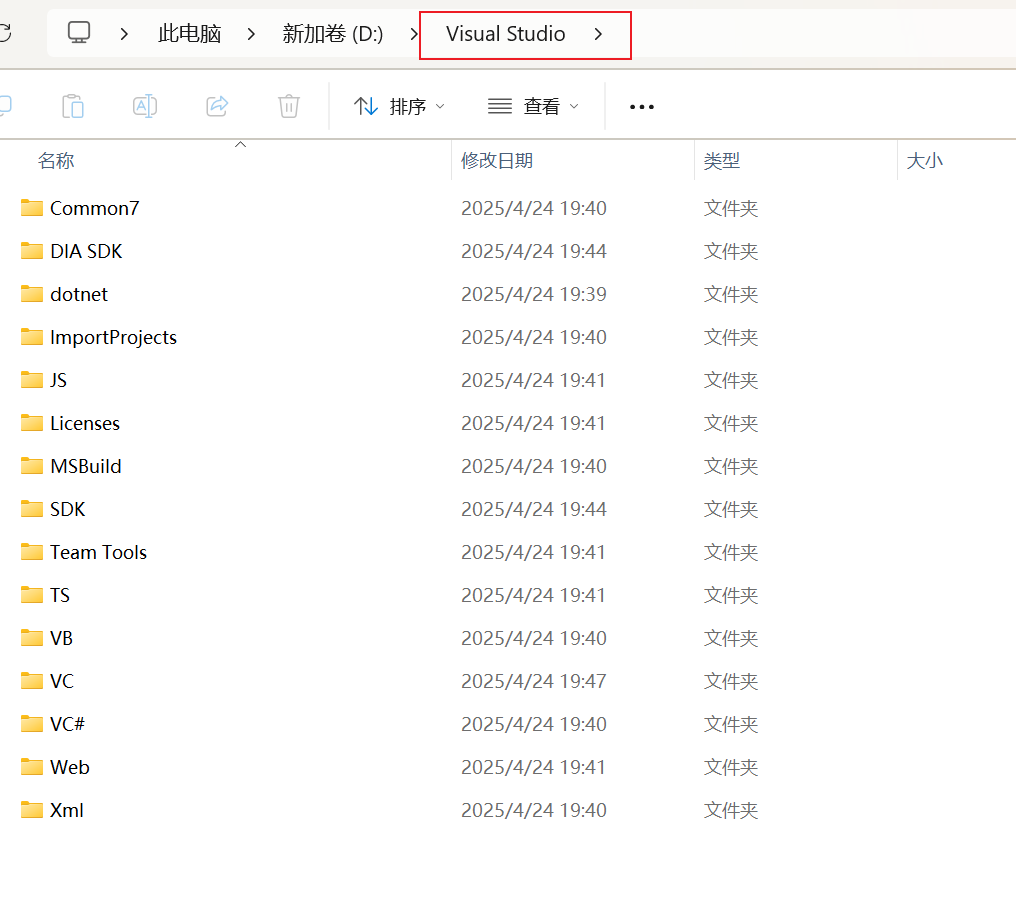Click the dotnet folder icon

32,294
